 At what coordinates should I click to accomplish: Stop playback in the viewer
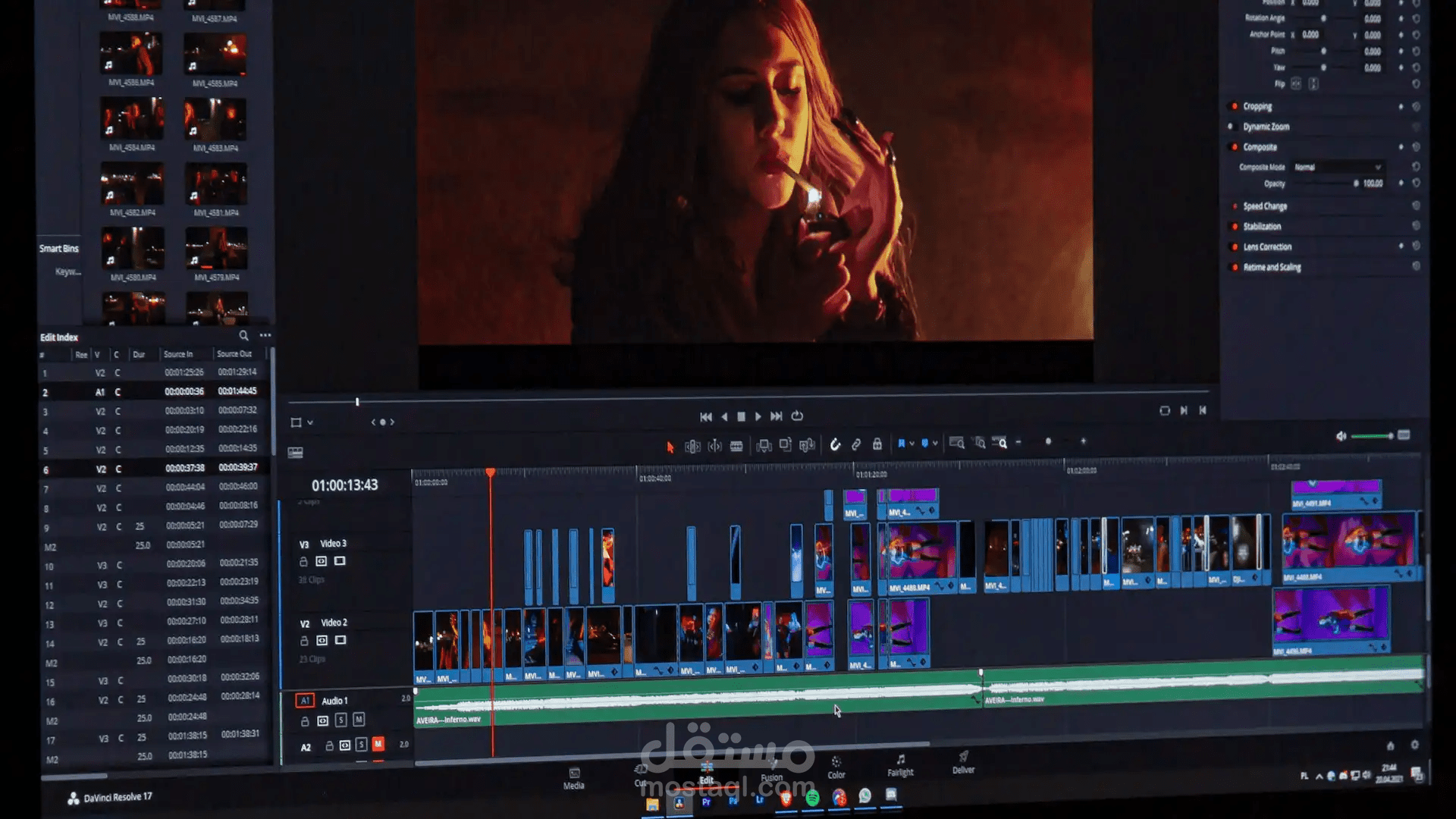coord(741,416)
